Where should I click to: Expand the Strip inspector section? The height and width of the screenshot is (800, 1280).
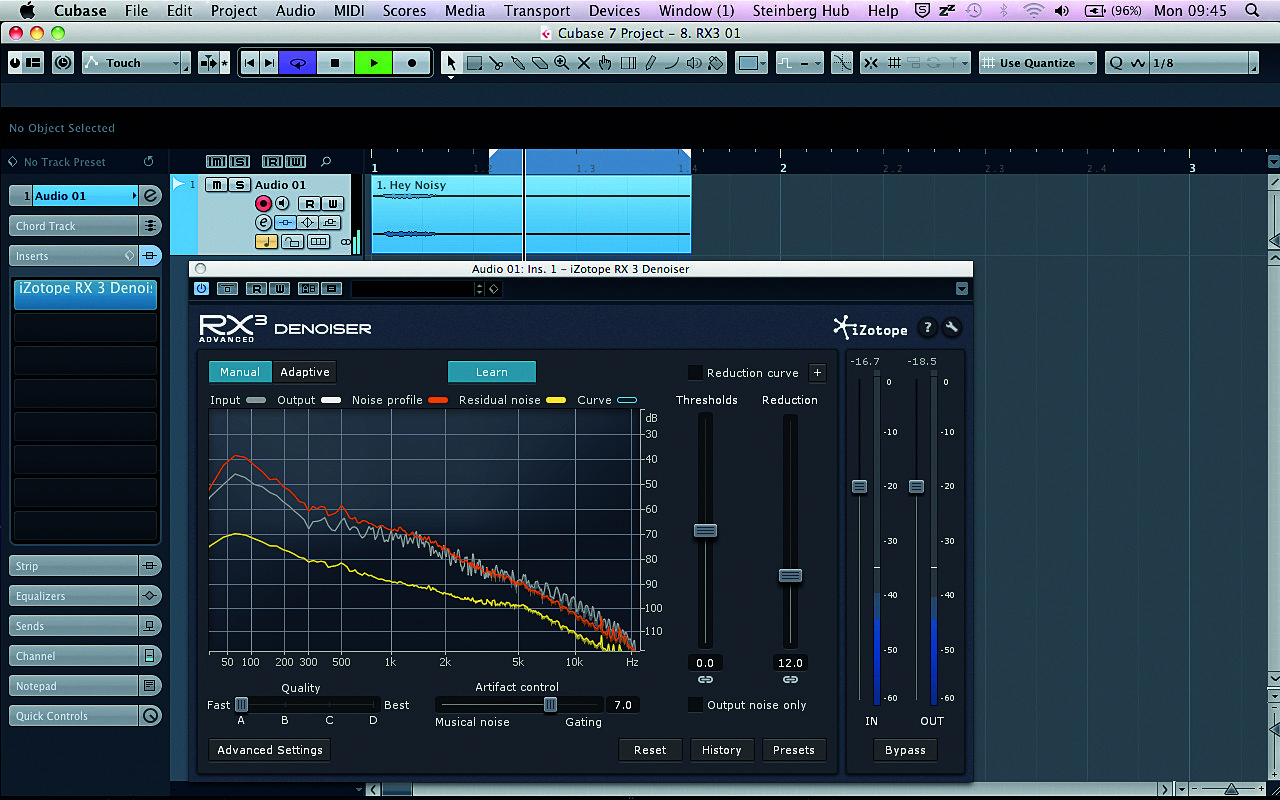72,566
